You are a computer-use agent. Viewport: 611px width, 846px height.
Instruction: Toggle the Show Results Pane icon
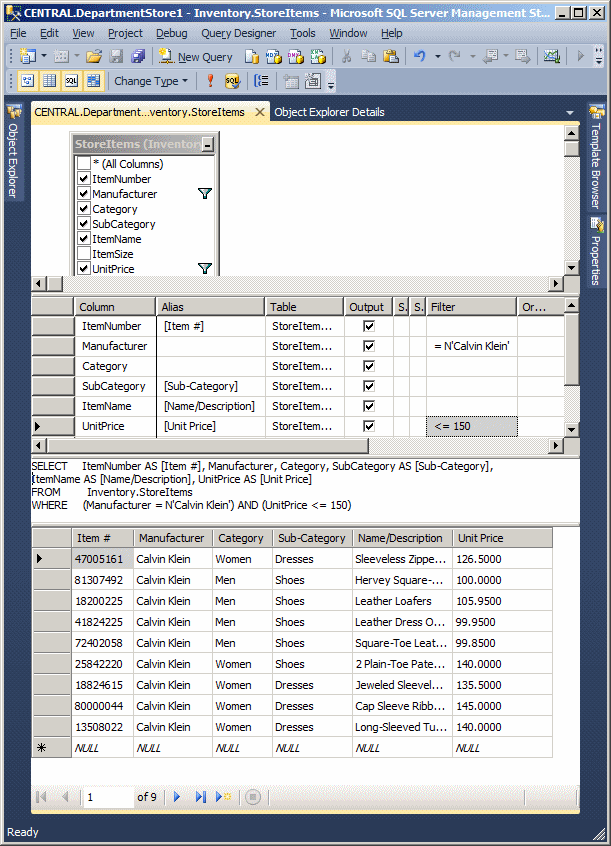[x=93, y=81]
